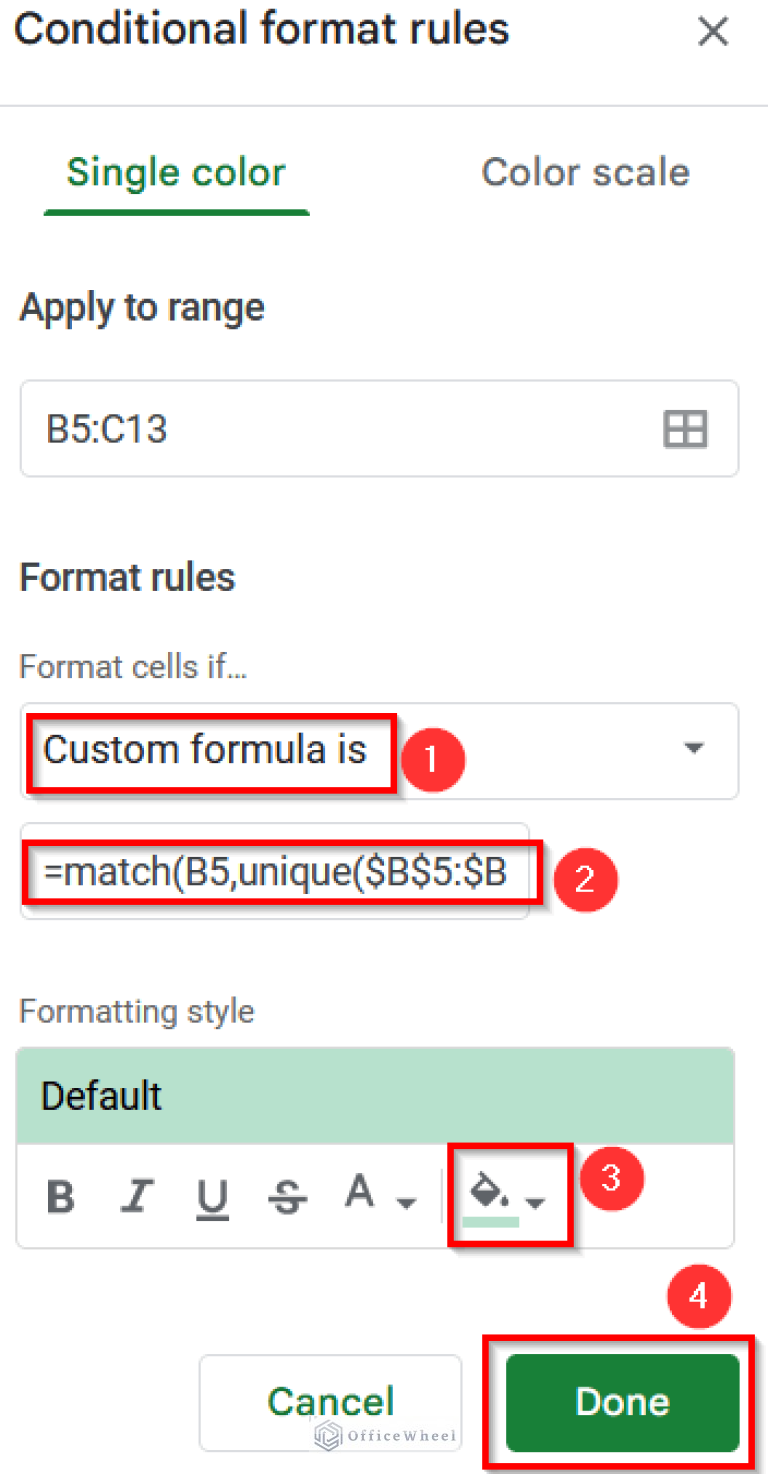Select the Single color tab
Screen dimensions: 768x1474
click(x=175, y=172)
